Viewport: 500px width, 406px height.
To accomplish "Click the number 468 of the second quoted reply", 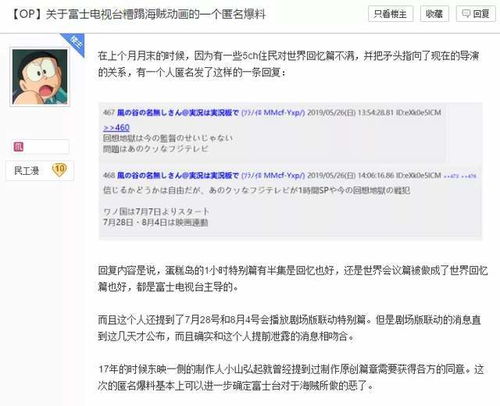I will [x=109, y=175].
